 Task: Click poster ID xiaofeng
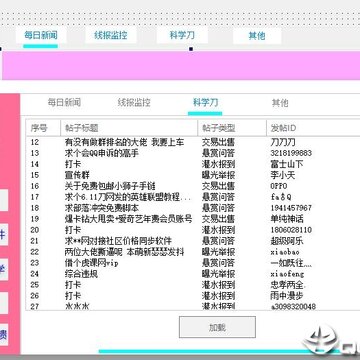click(x=287, y=274)
